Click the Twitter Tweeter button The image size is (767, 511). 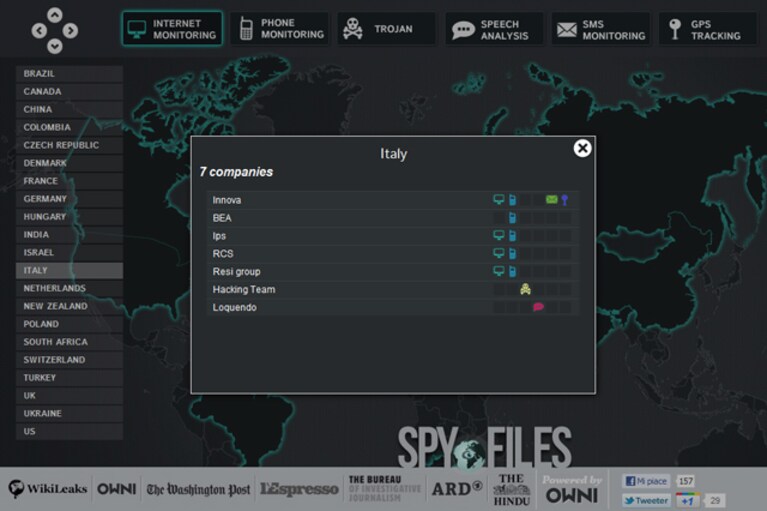tap(647, 500)
